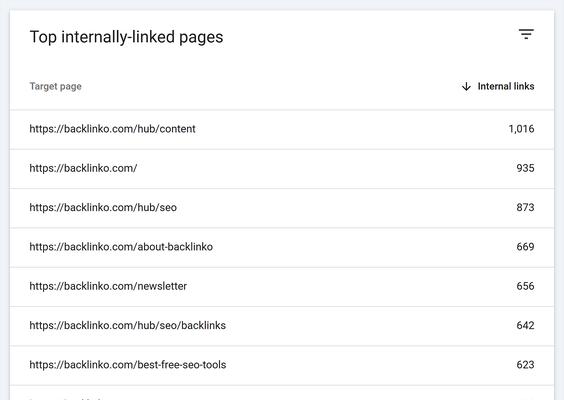Sort by Internal links column header
The image size is (564, 400).
point(506,86)
